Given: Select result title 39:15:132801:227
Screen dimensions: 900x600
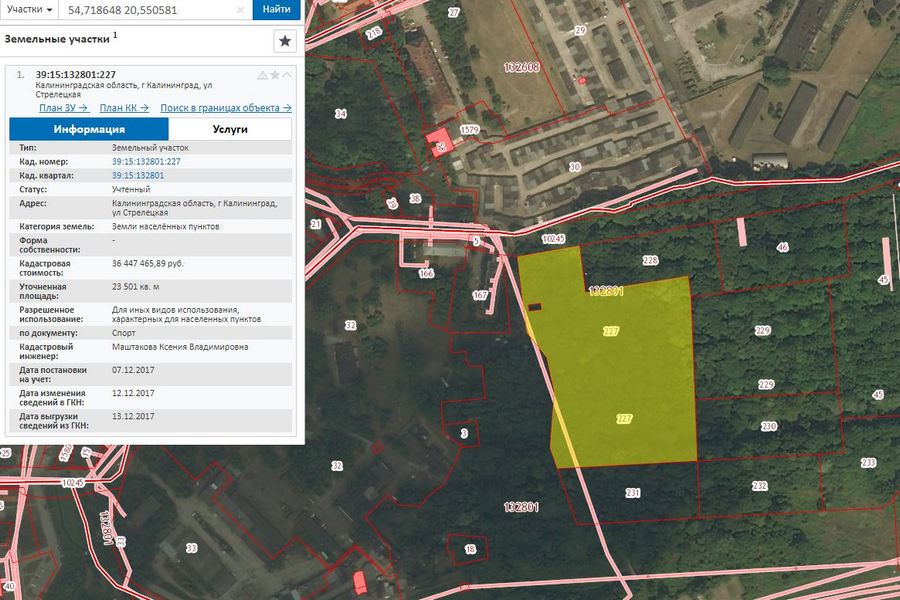Looking at the screenshot, I should coord(76,75).
